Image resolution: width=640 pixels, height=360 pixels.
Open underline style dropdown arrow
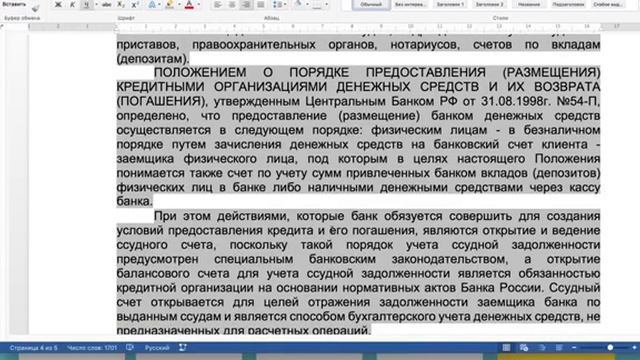point(96,4)
